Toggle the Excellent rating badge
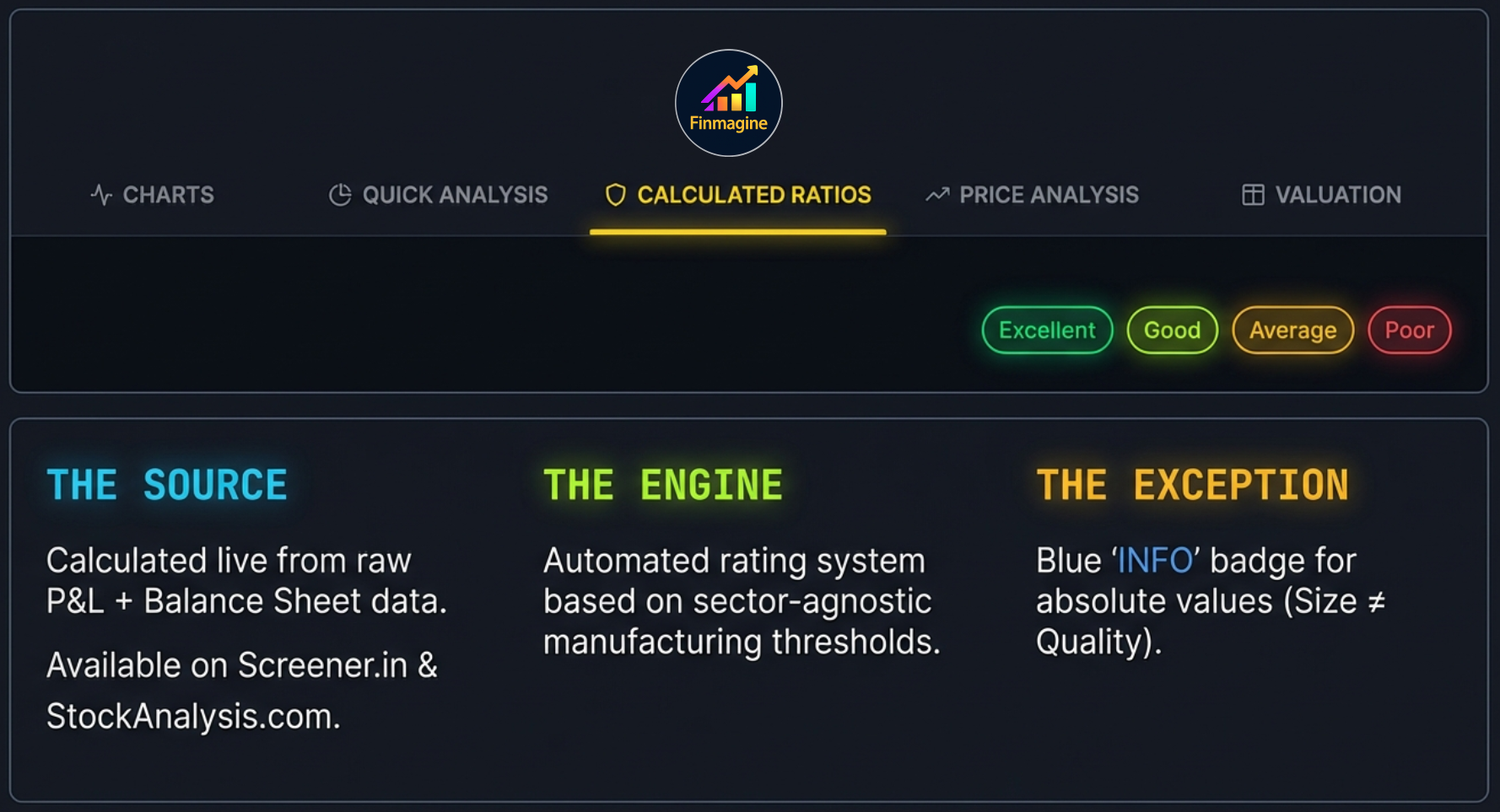 [1046, 330]
